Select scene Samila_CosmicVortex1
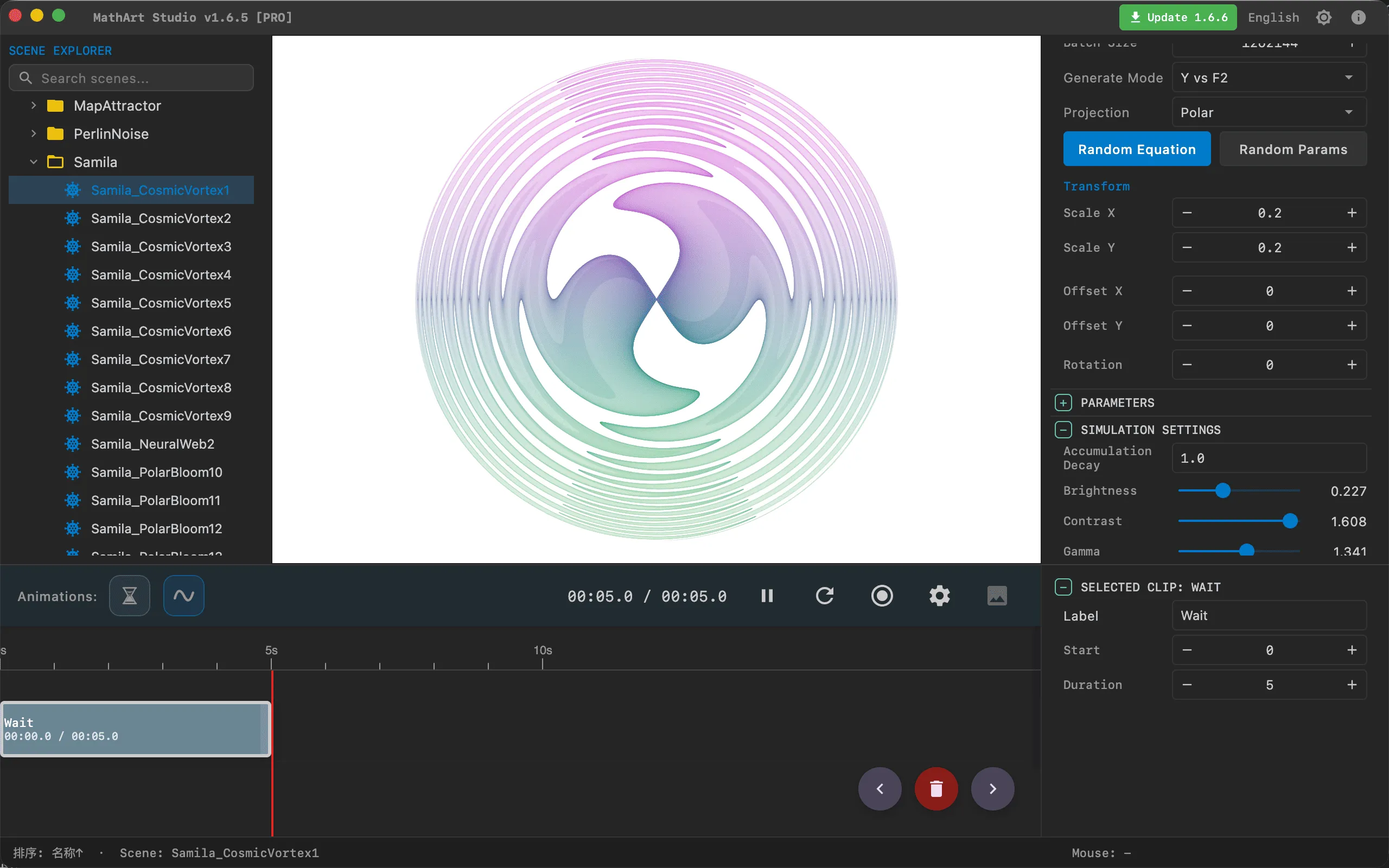 tap(131, 190)
